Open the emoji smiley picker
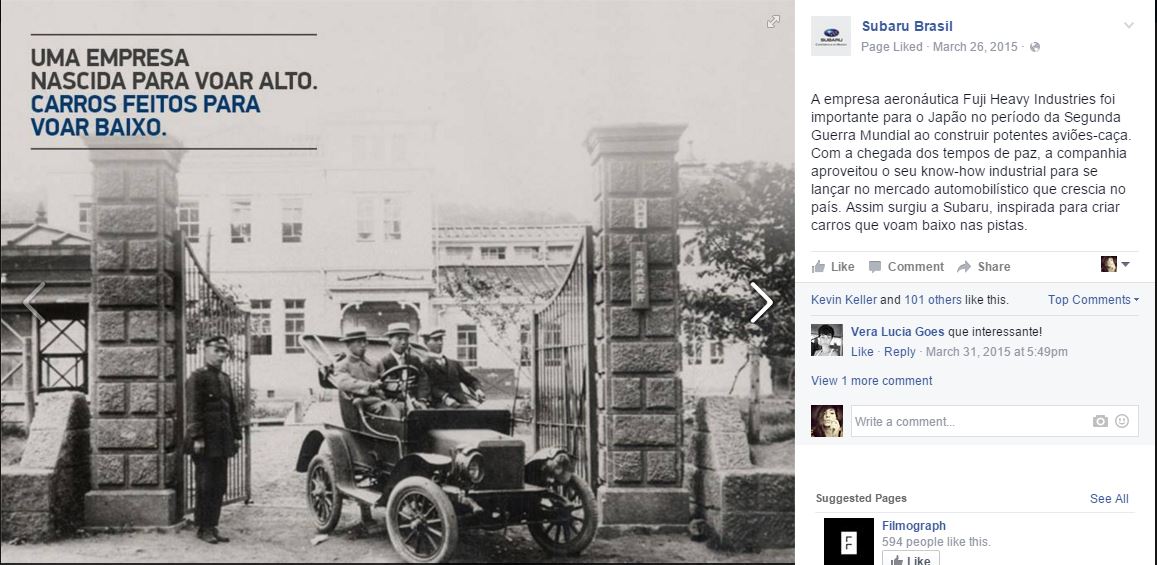Image resolution: width=1157 pixels, height=565 pixels. pyautogui.click(x=1122, y=421)
